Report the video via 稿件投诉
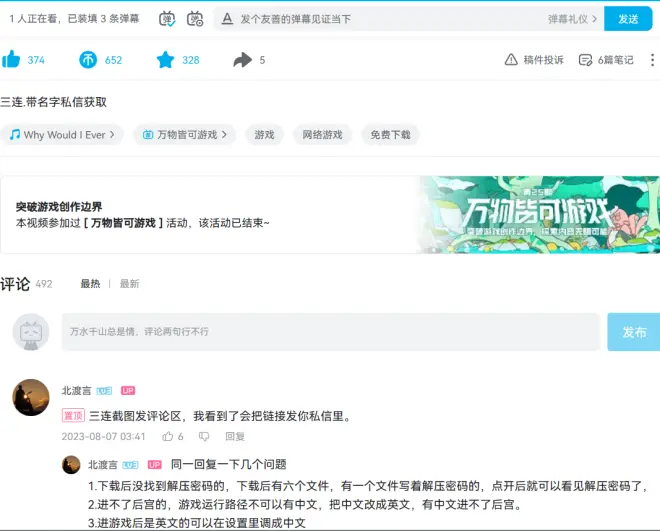 pyautogui.click(x=535, y=60)
